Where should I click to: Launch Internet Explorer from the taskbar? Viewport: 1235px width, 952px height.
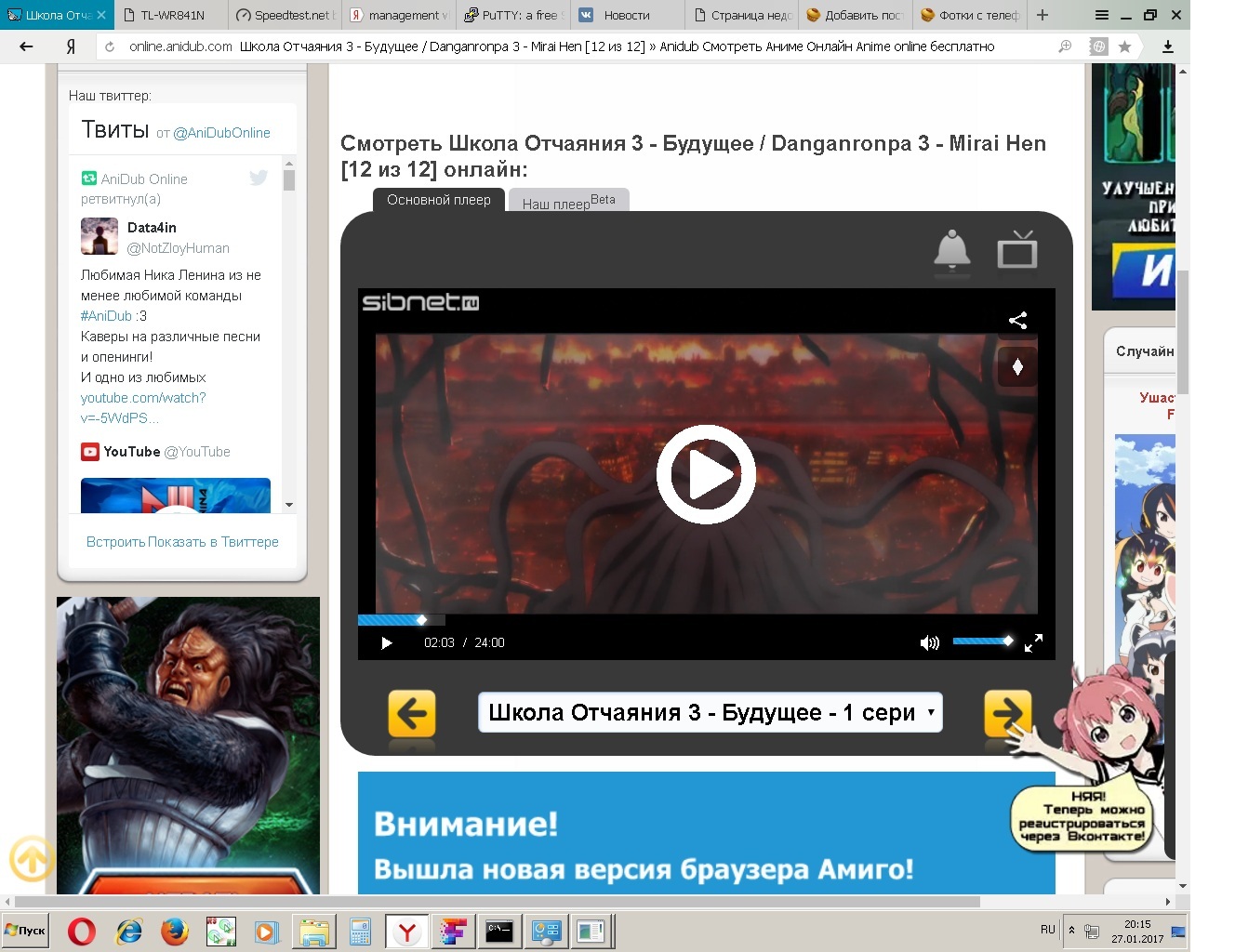tap(128, 931)
